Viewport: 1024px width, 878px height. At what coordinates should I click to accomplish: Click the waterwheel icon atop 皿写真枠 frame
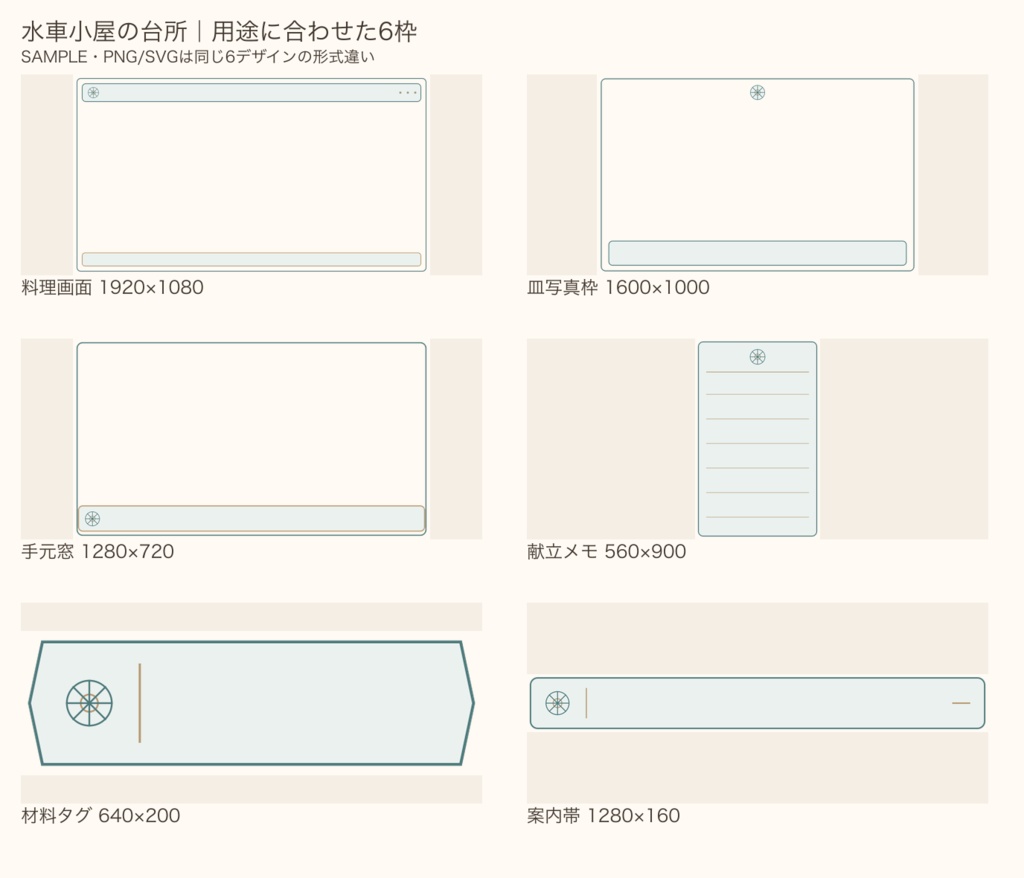tap(758, 93)
